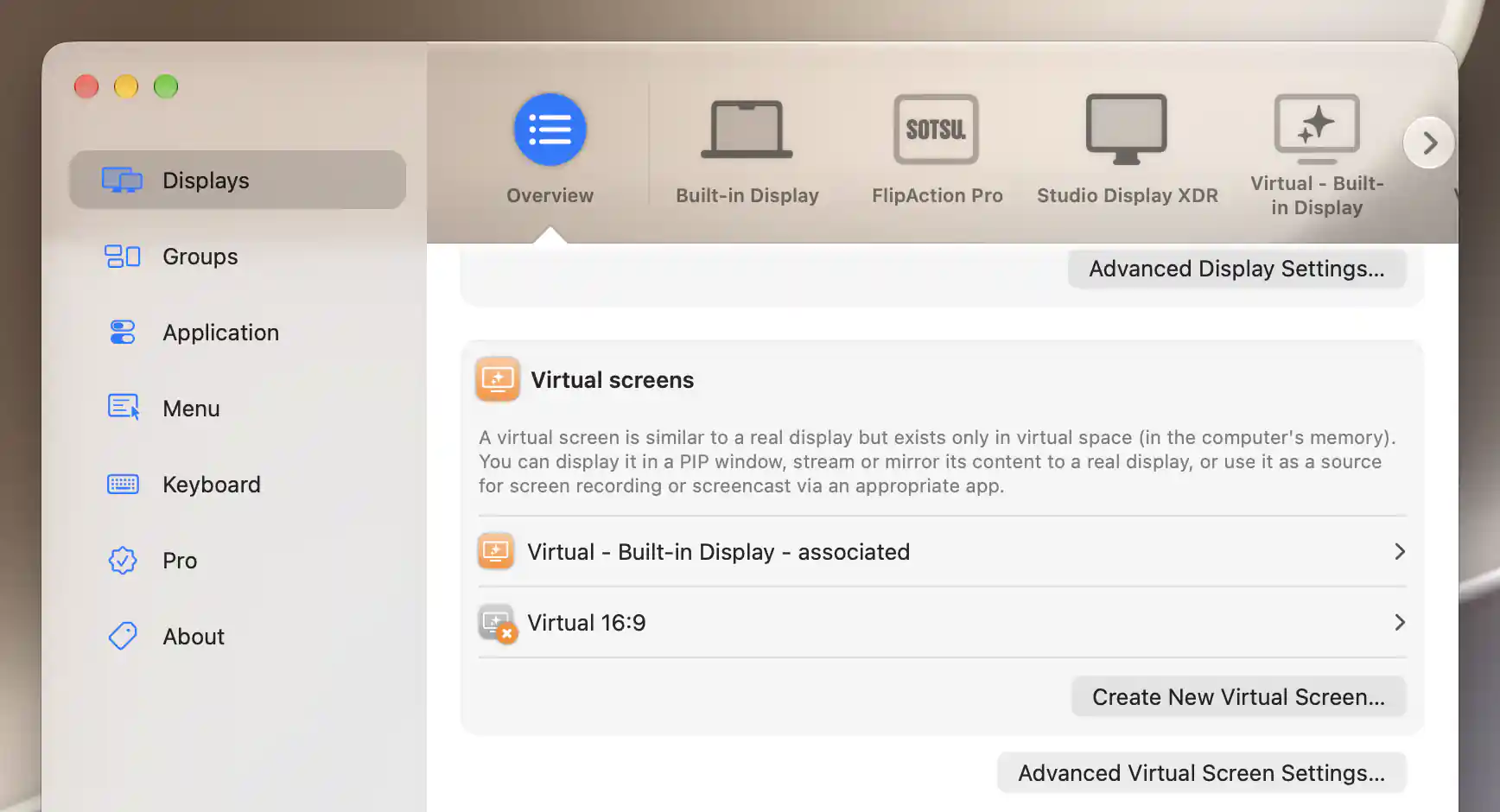Click the Overview tab label
The height and width of the screenshot is (812, 1500).
pyautogui.click(x=550, y=196)
